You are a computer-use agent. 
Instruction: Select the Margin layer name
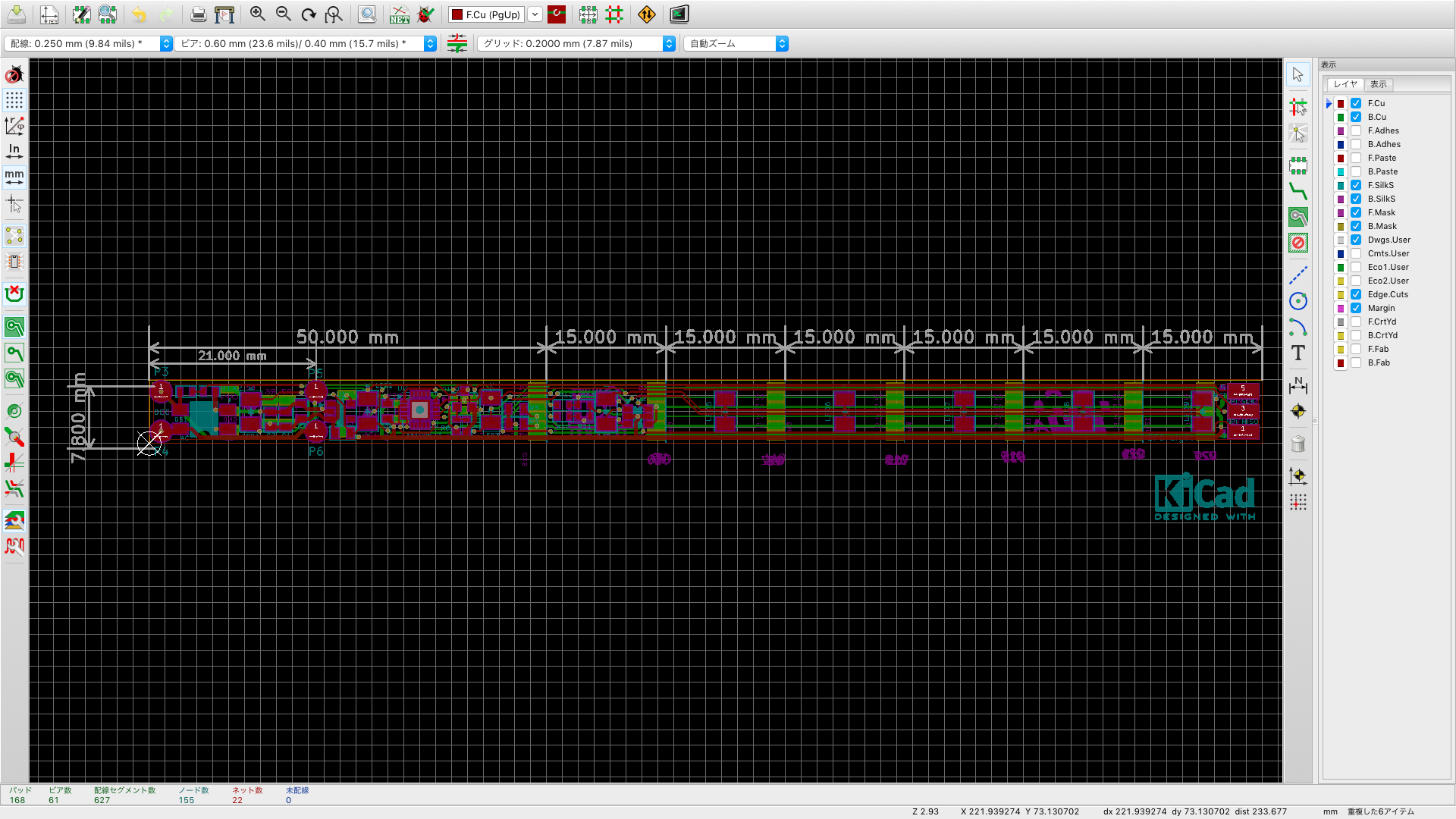point(1381,308)
